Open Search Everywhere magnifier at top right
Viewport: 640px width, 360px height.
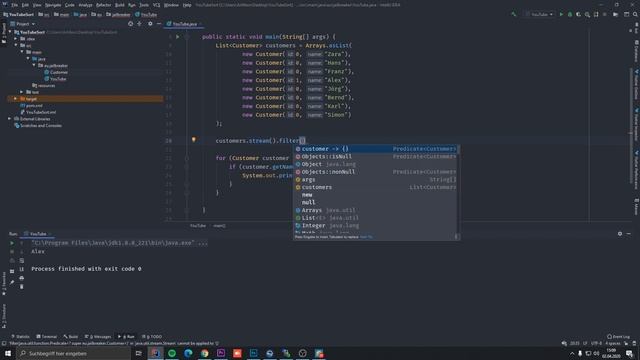point(635,14)
